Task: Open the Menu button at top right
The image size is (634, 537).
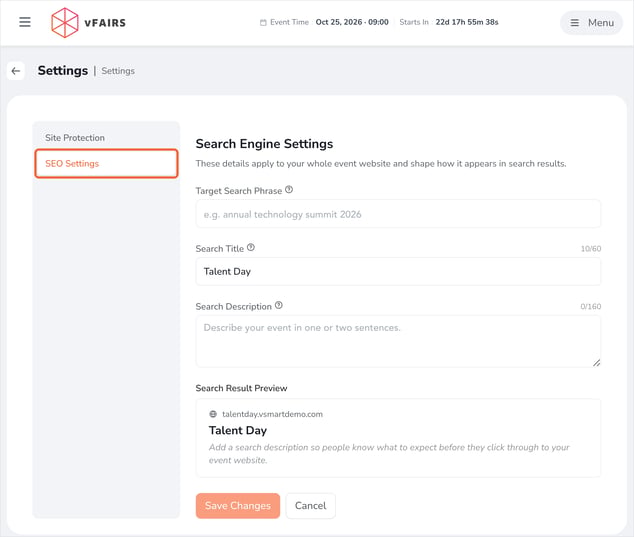Action: pyautogui.click(x=591, y=23)
